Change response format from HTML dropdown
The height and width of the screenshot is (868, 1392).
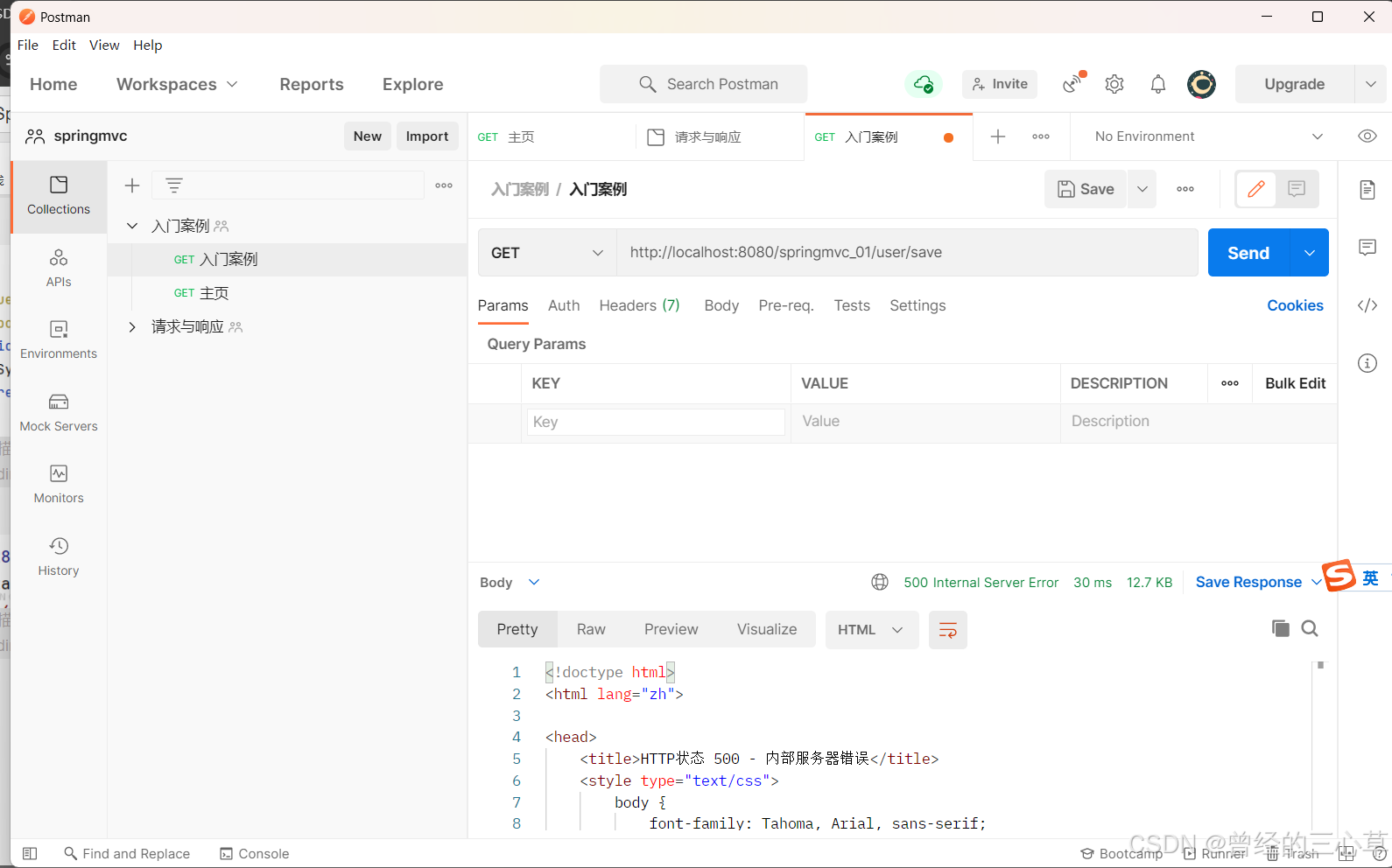[x=871, y=630]
